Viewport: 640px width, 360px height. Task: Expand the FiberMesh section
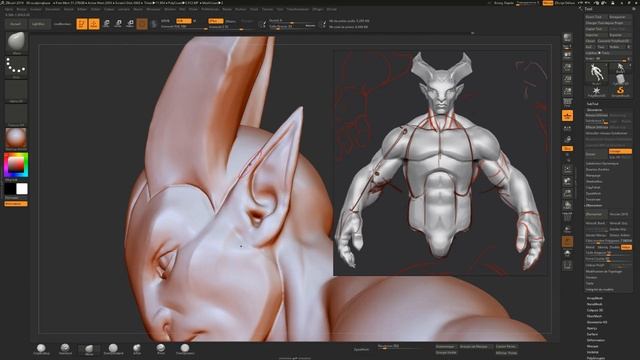coord(595,316)
